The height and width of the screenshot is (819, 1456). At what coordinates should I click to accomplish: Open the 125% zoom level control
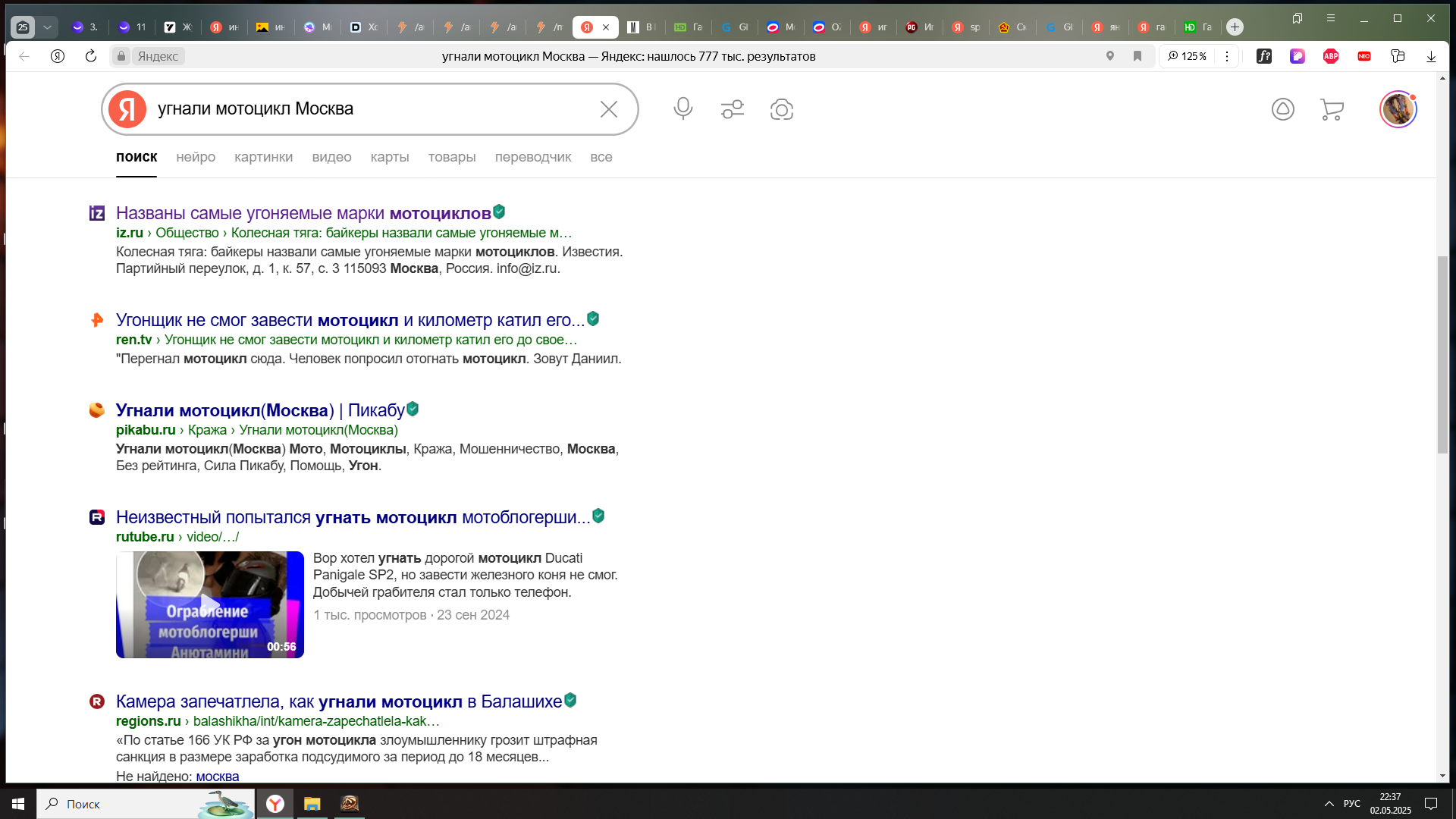click(1188, 56)
